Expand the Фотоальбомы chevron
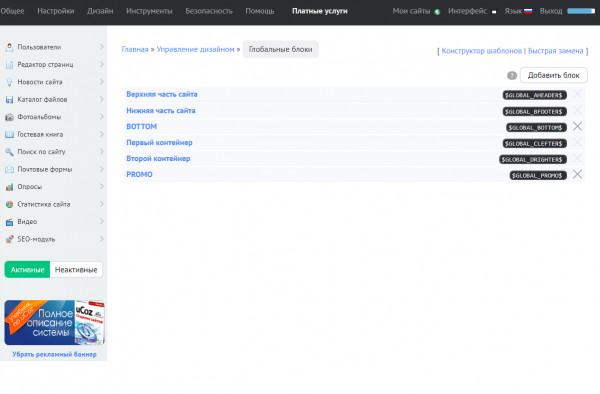This screenshot has height=394, width=600. pyautogui.click(x=101, y=117)
